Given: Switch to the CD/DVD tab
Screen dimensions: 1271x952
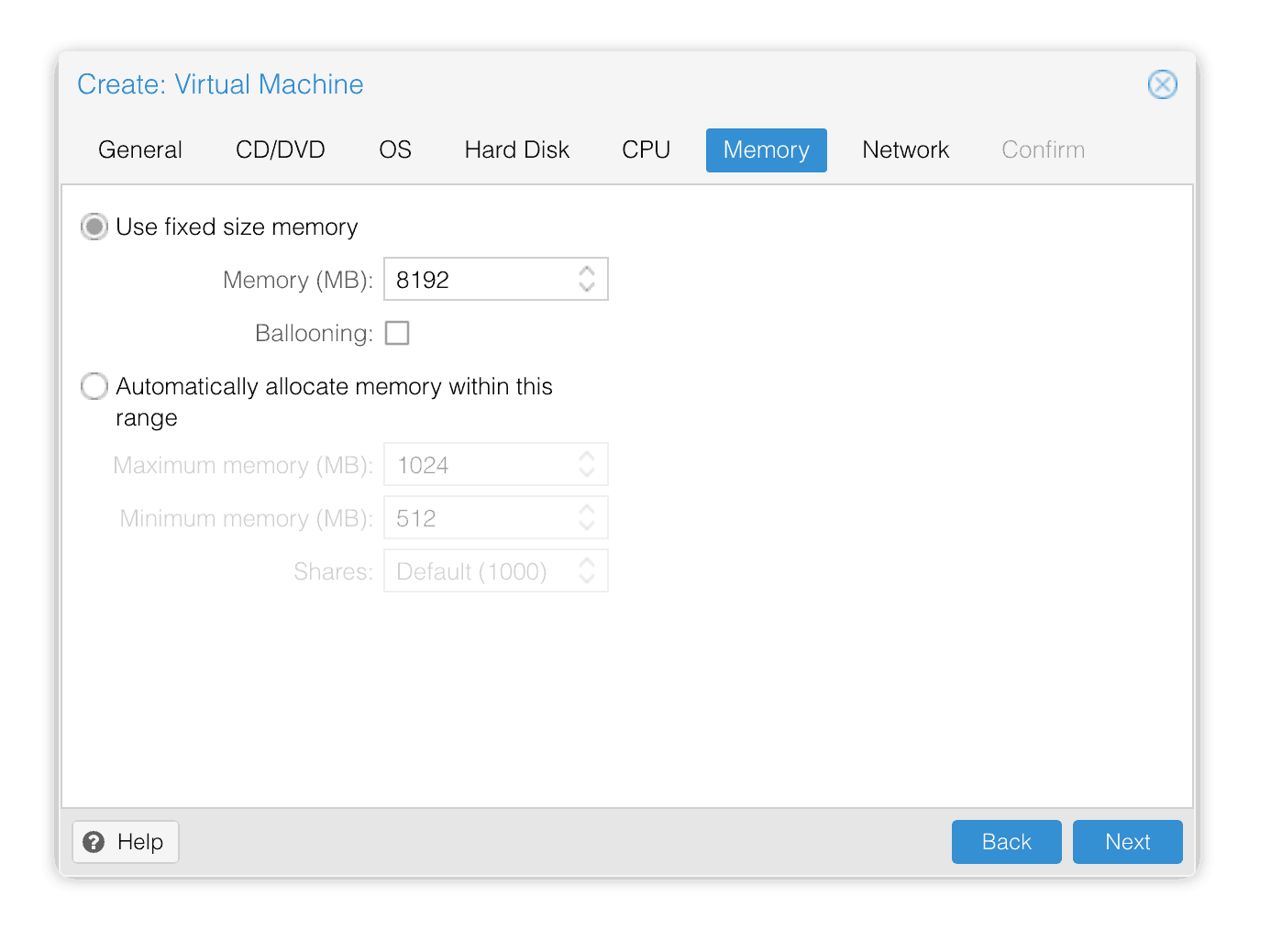Looking at the screenshot, I should point(281,150).
